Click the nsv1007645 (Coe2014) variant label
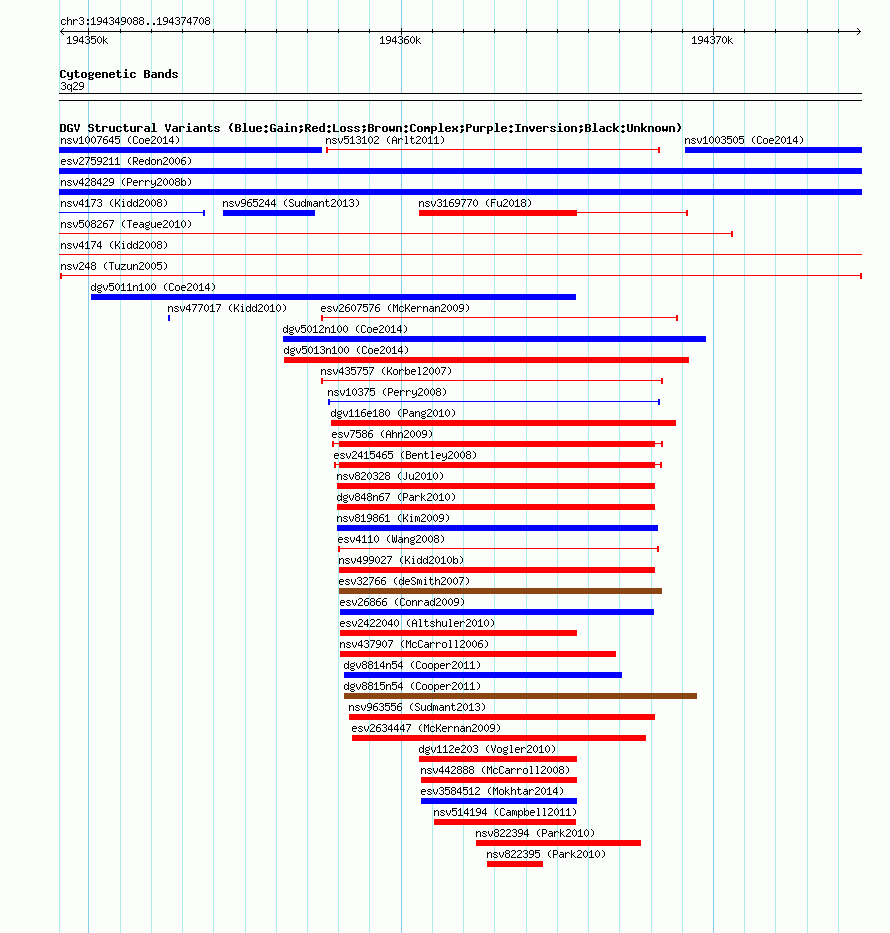The width and height of the screenshot is (890, 933). point(120,140)
